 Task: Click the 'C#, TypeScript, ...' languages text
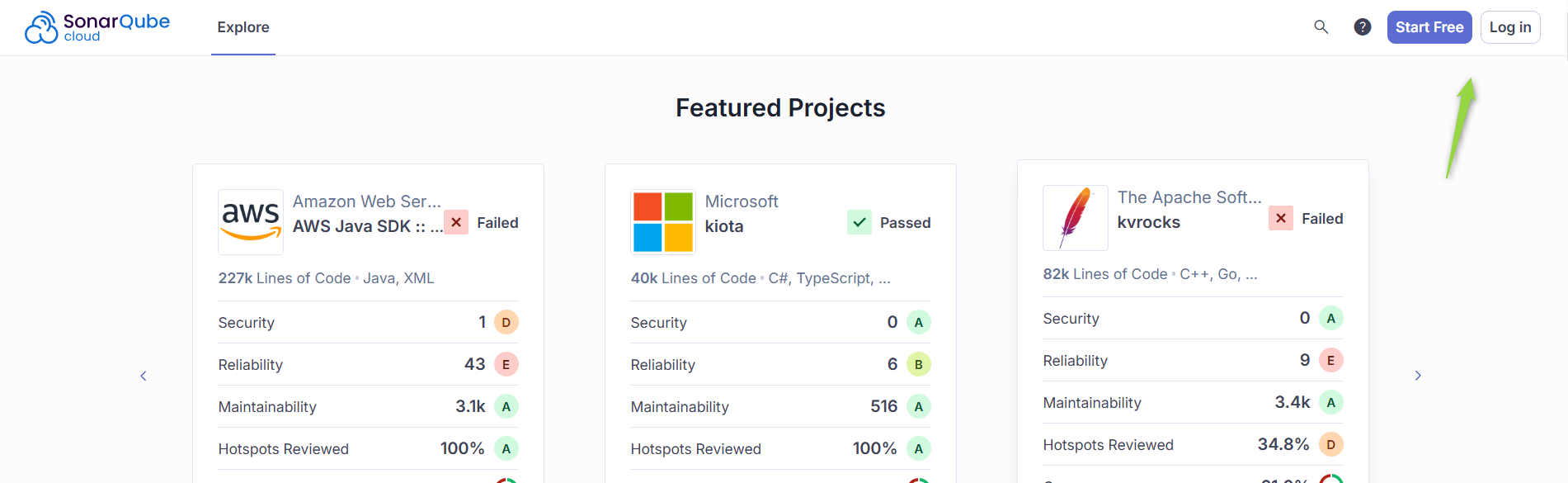coord(830,278)
